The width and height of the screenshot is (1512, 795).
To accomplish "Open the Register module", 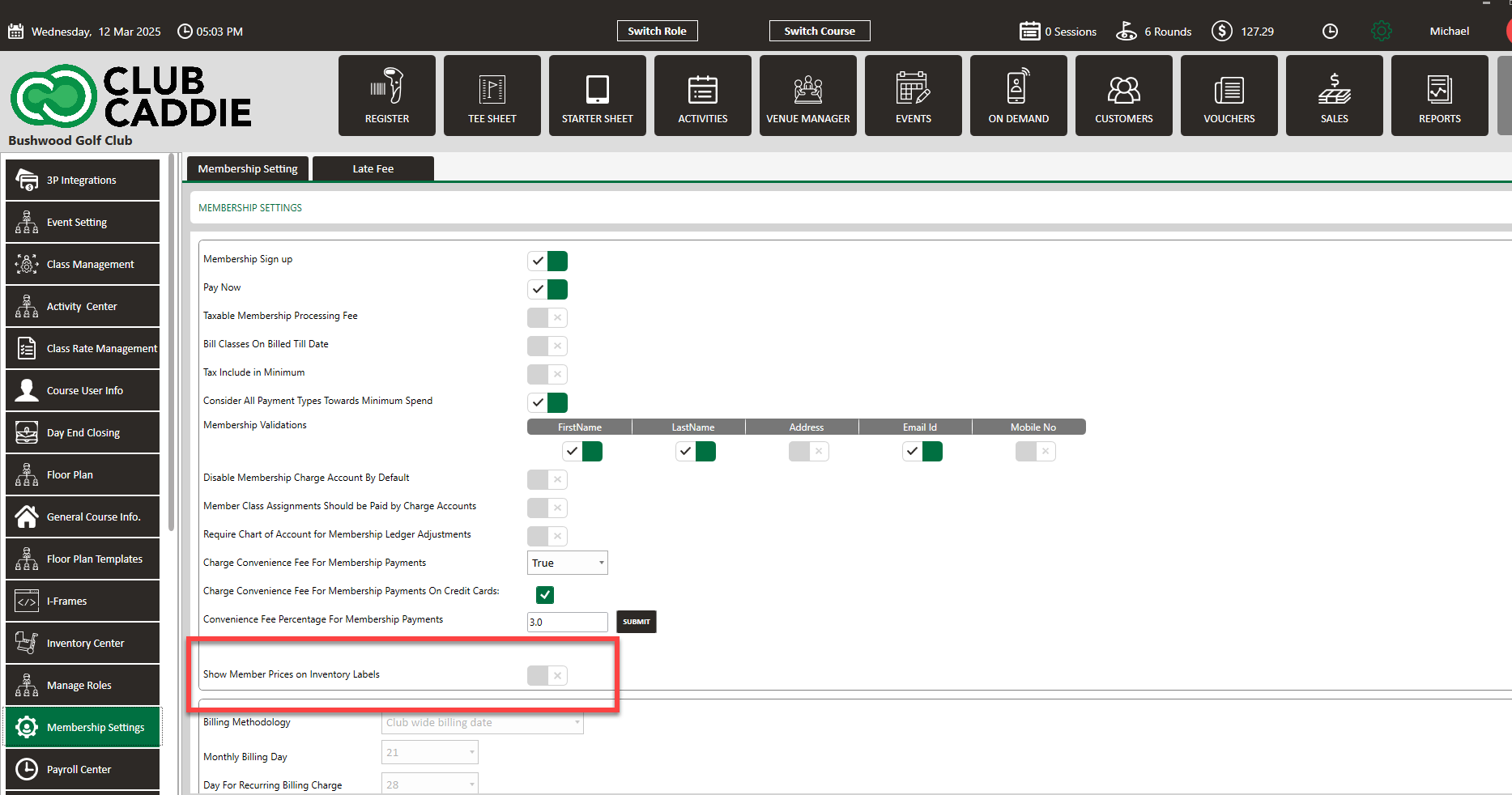I will click(387, 96).
